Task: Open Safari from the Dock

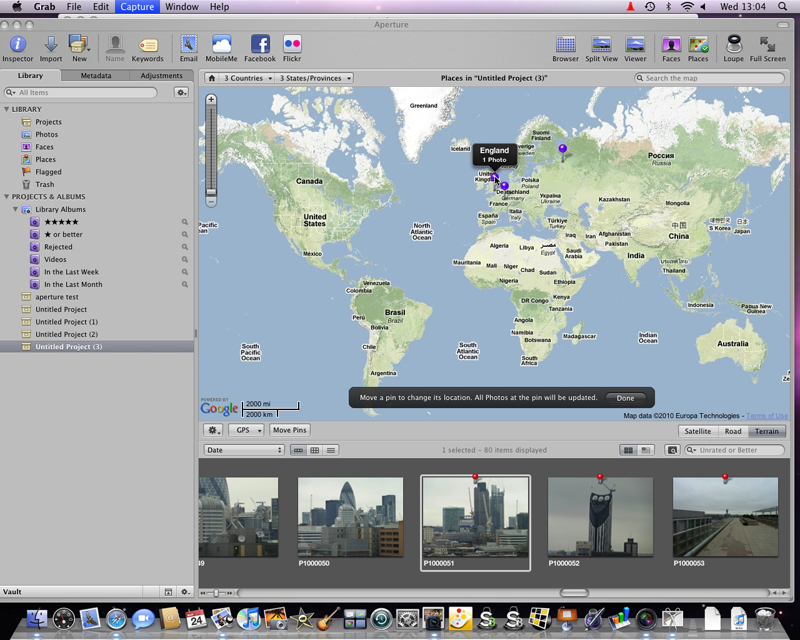Action: [x=116, y=620]
